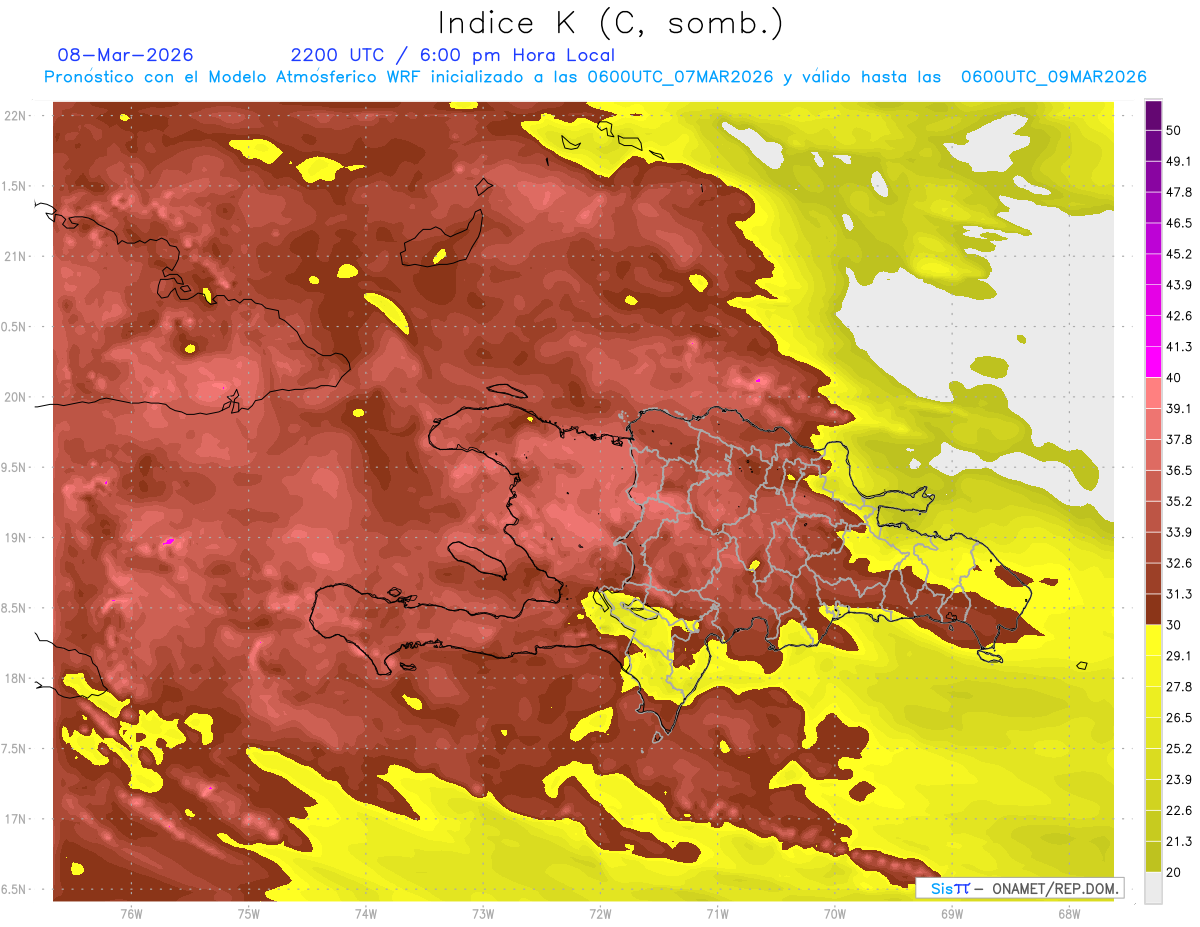
Task: Click the "68W" longitude label
Action: tap(1069, 913)
